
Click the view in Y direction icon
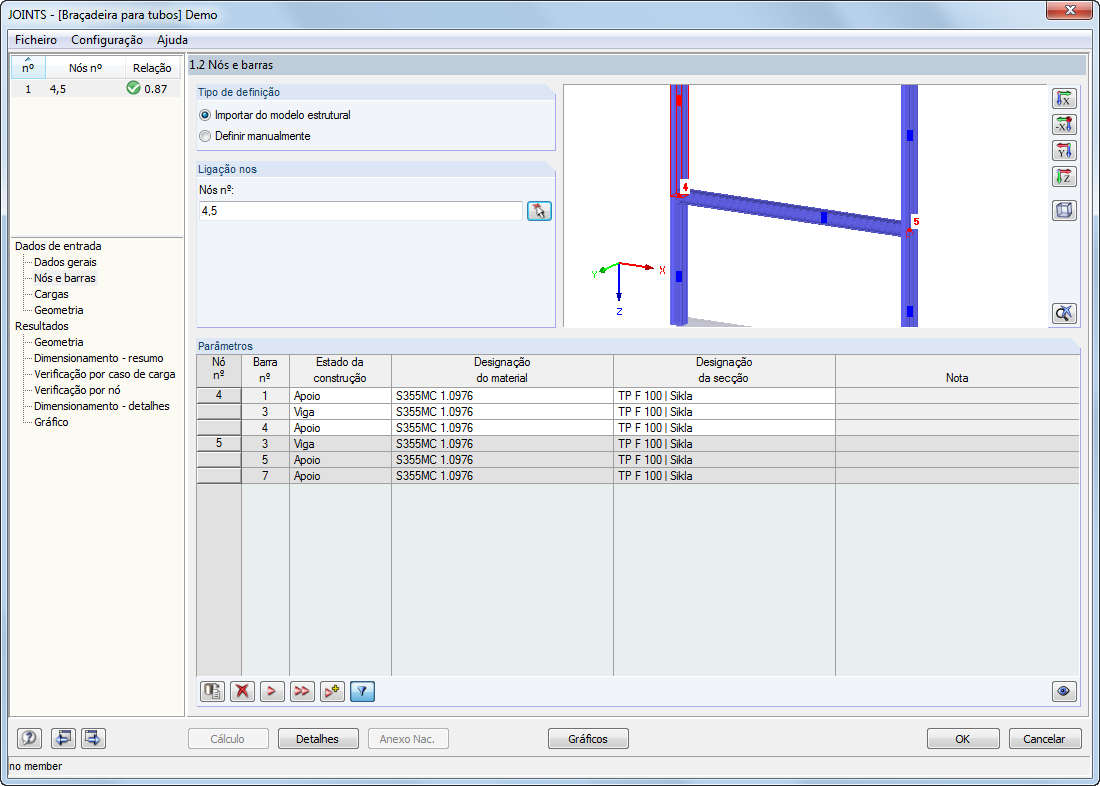1064,151
